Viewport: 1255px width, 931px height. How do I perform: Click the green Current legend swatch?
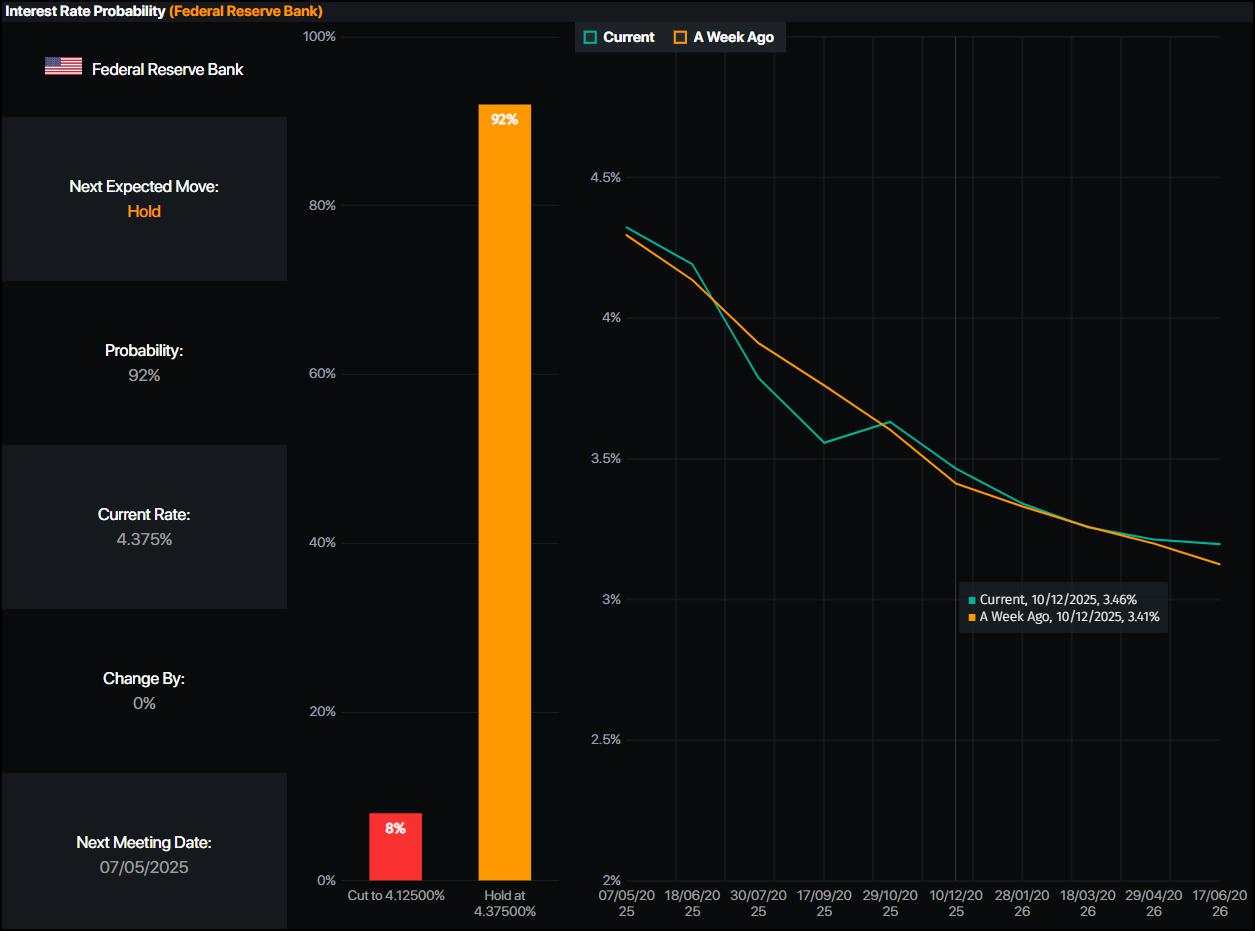(590, 36)
